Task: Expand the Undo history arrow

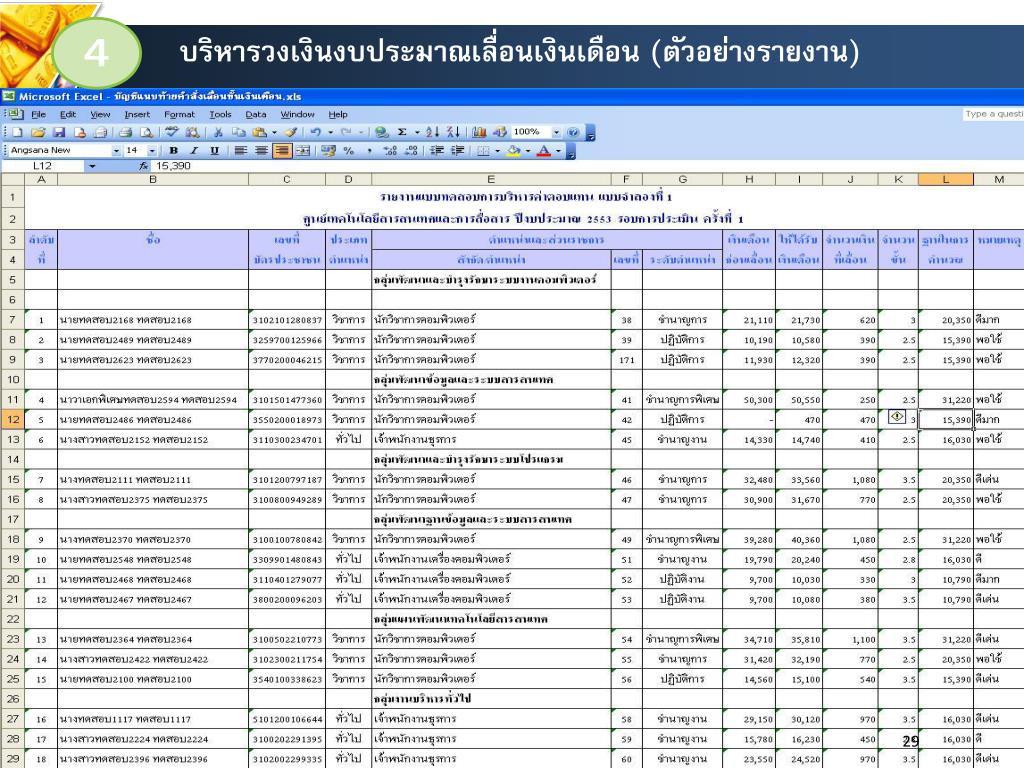Action: pyautogui.click(x=330, y=132)
